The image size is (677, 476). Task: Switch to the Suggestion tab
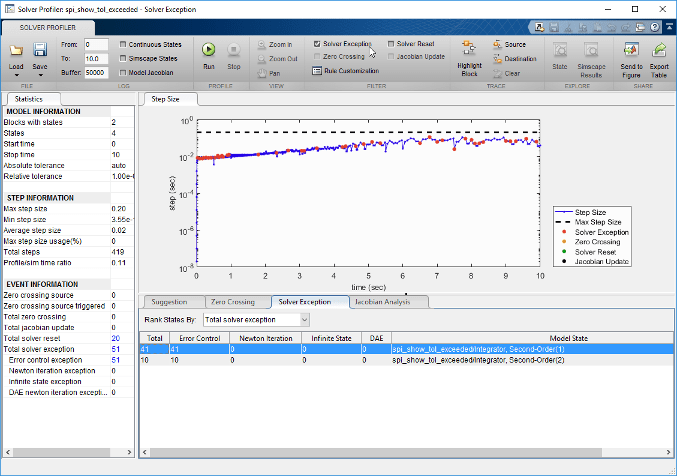tap(171, 300)
